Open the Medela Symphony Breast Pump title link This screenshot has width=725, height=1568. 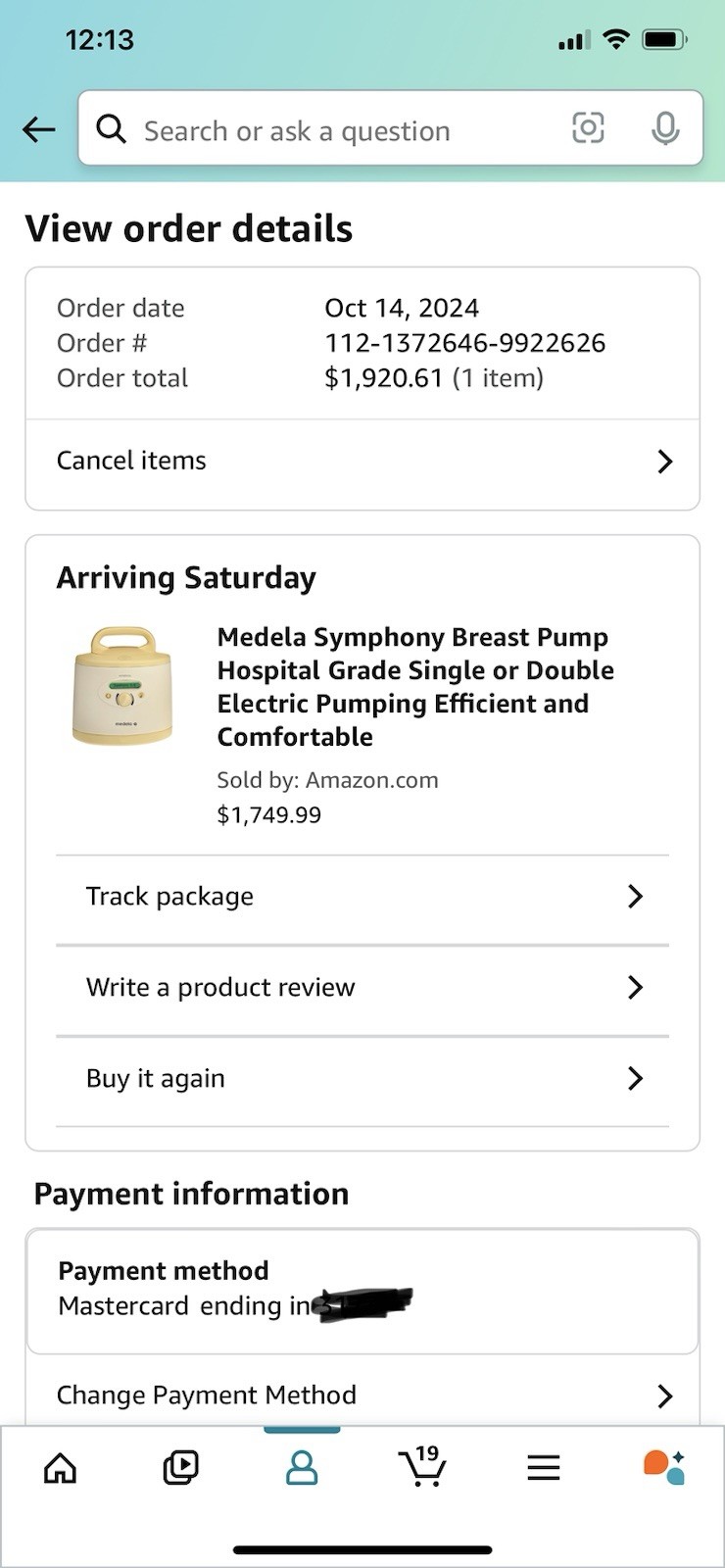[415, 686]
